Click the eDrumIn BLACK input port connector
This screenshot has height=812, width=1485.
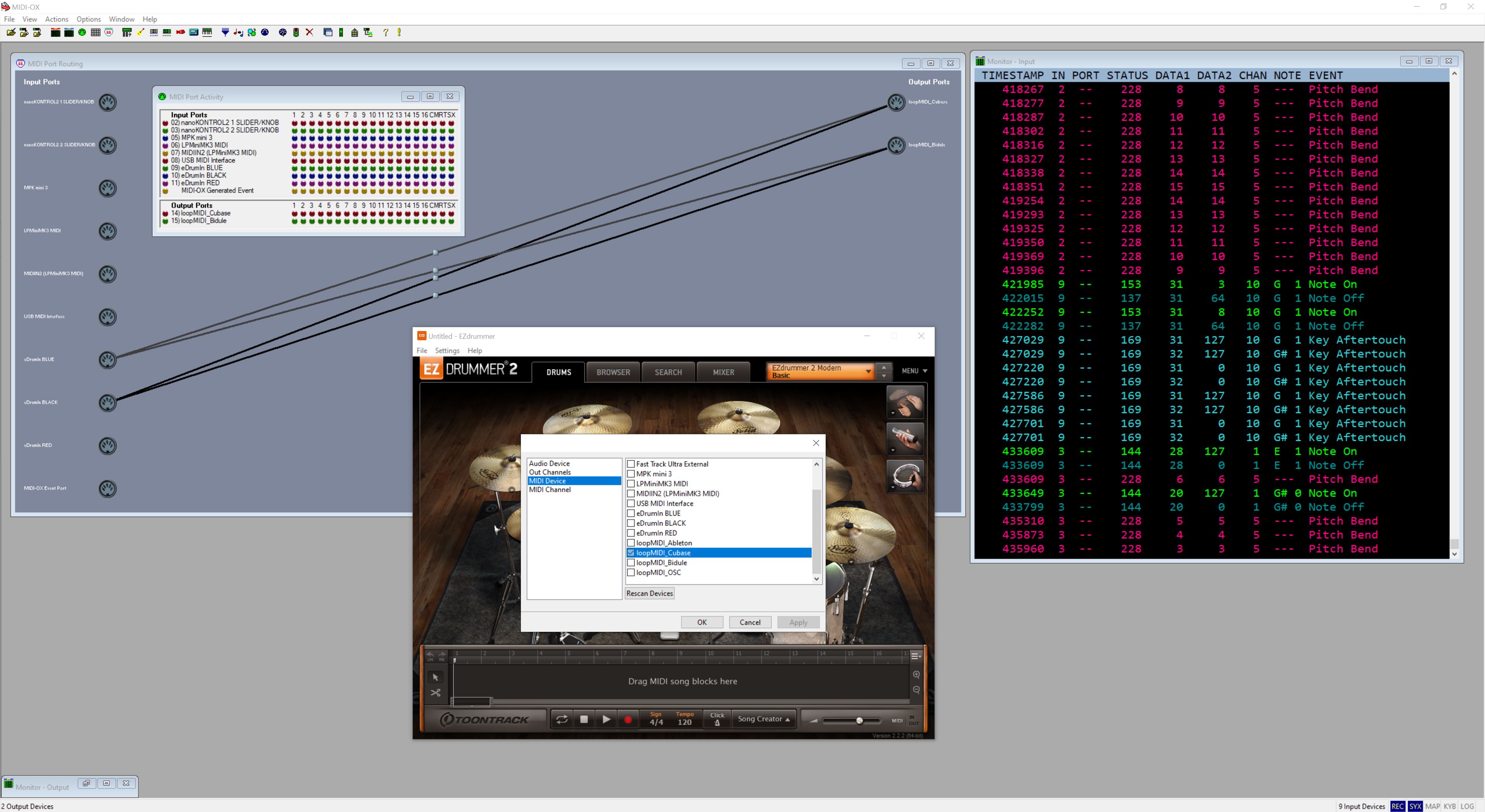[x=107, y=402]
